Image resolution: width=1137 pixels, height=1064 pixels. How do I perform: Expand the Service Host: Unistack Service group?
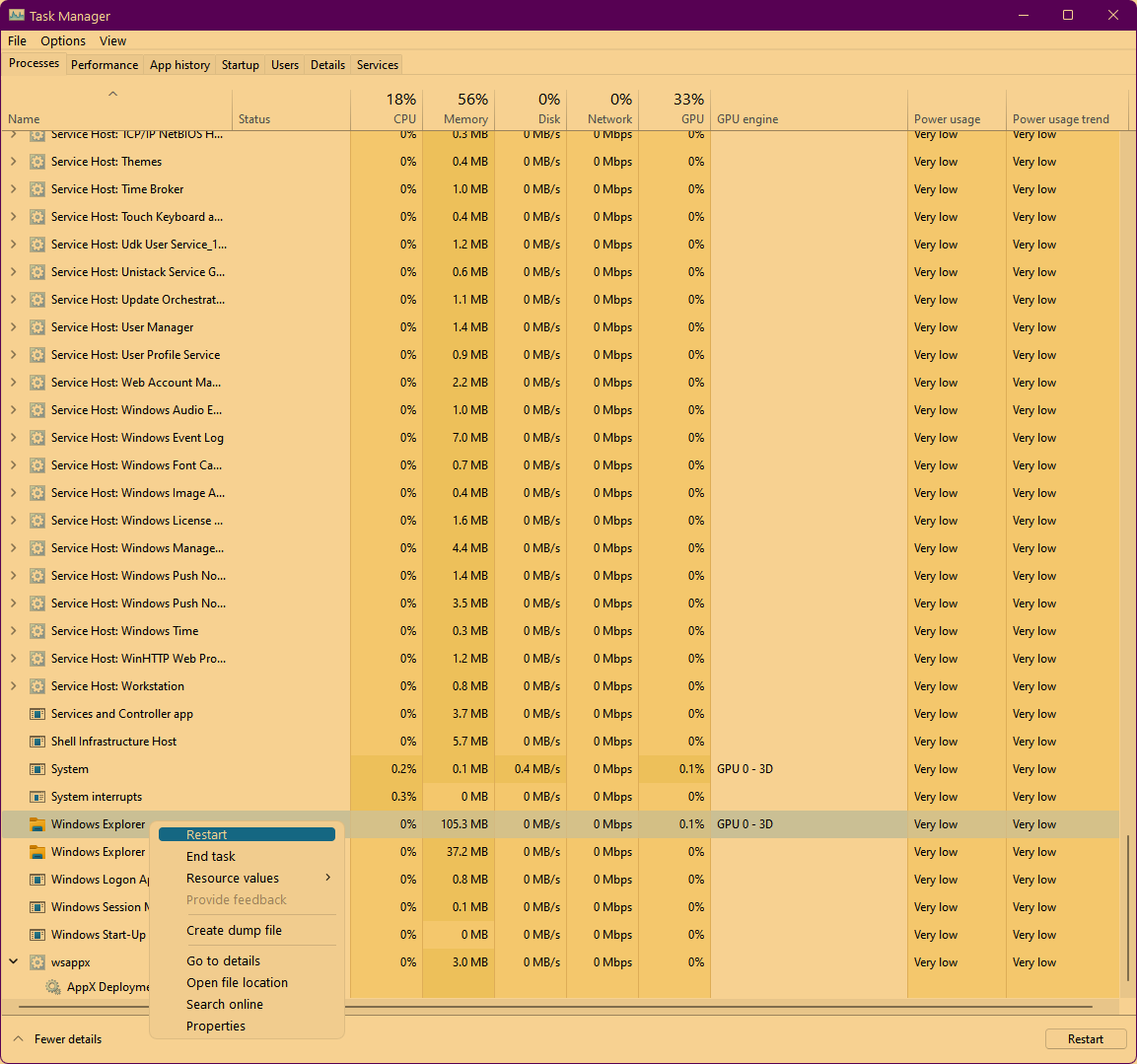(13, 272)
